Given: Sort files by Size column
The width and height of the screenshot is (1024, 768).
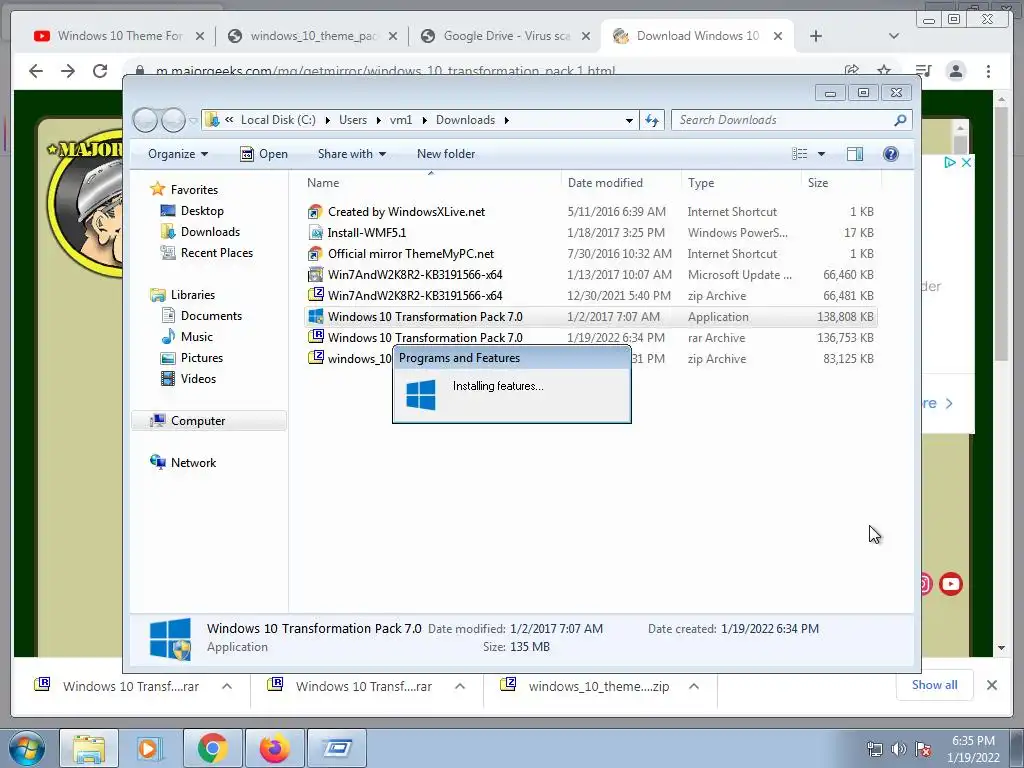Looking at the screenshot, I should click(x=840, y=183).
